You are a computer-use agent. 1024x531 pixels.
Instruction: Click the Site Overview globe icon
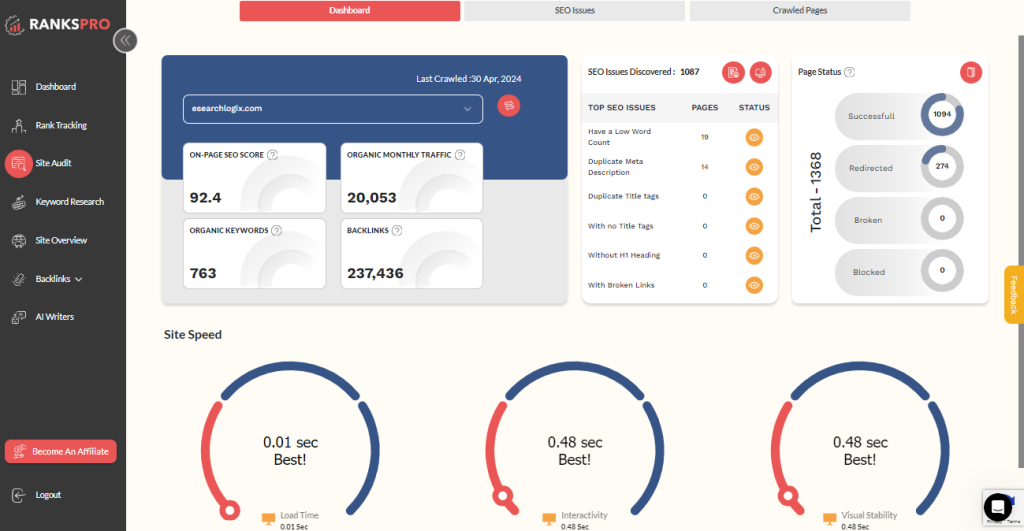coord(18,240)
